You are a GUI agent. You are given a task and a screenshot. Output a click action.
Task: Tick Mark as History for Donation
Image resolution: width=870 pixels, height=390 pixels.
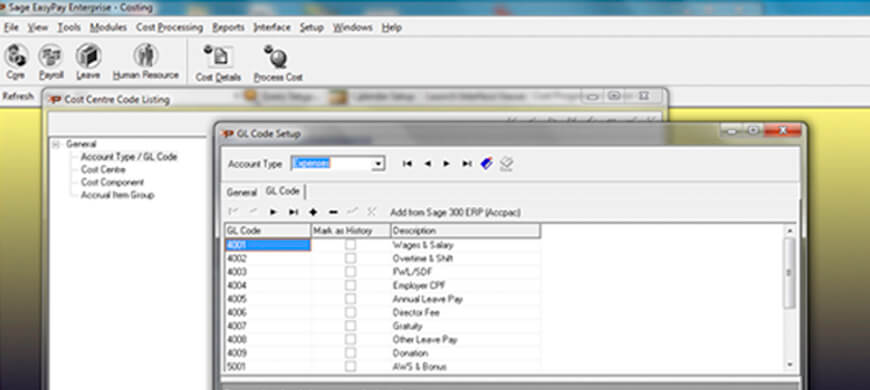[x=350, y=353]
